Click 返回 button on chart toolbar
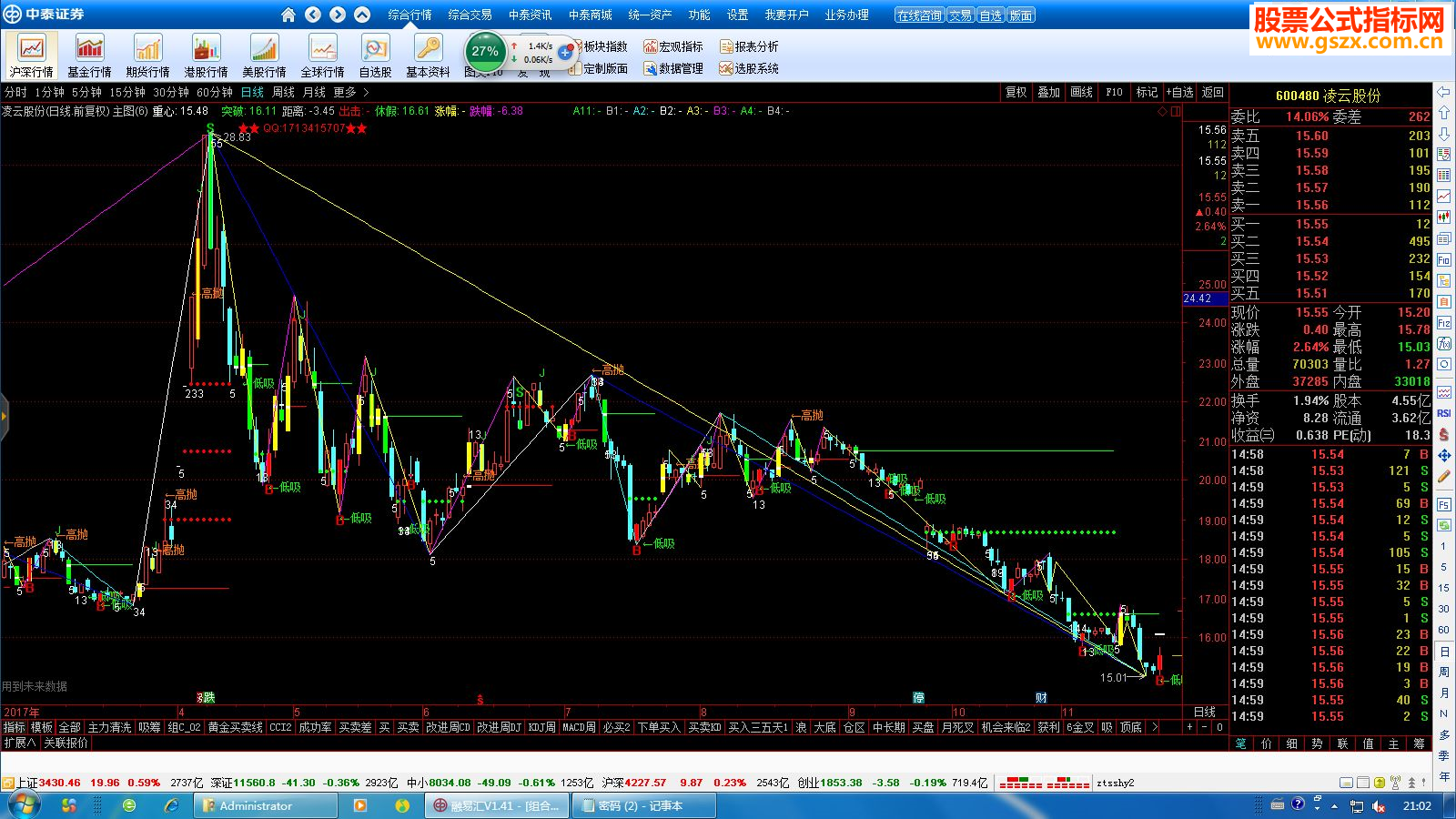 (x=1213, y=92)
